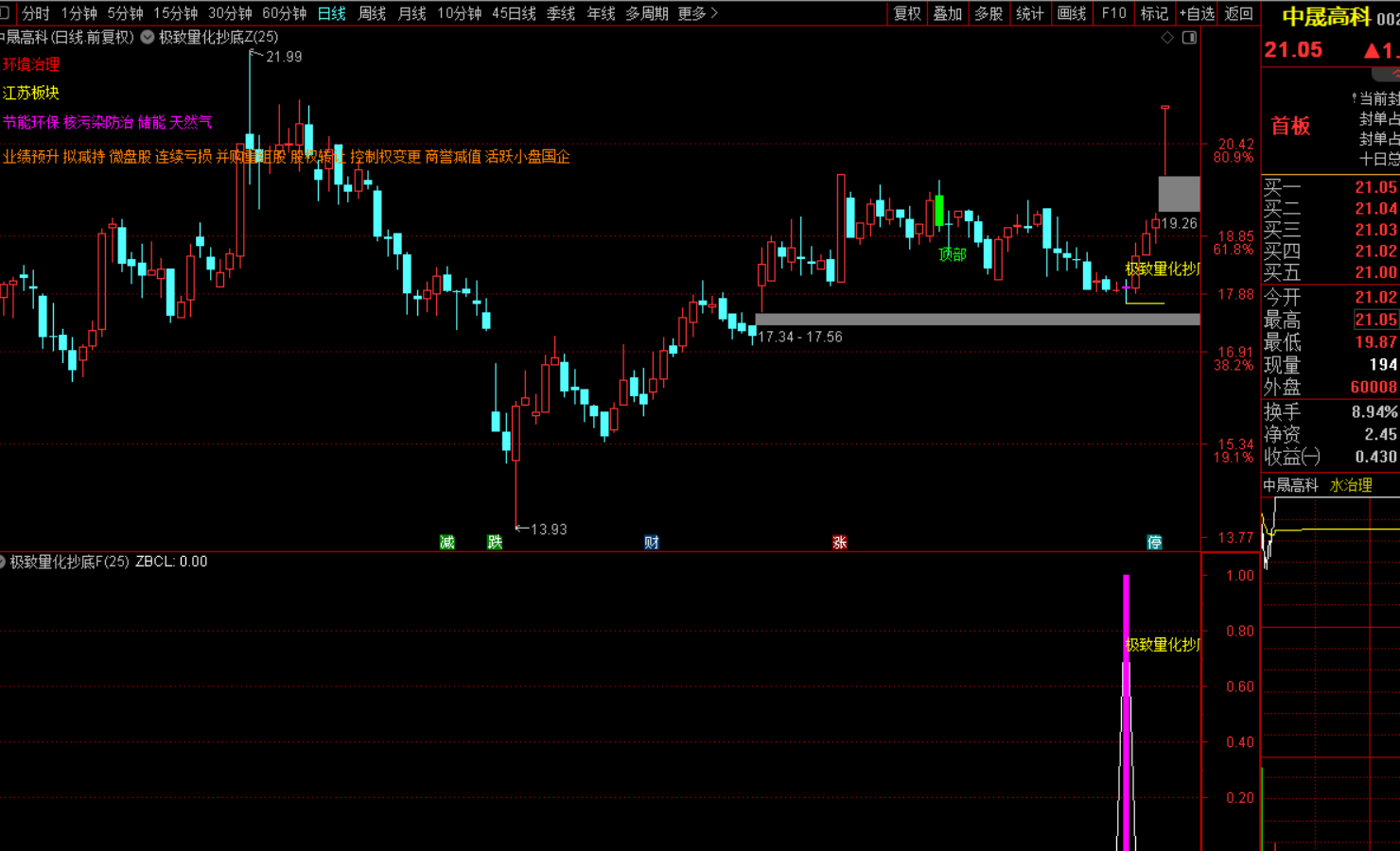This screenshot has width=1400, height=851.
Task: Click the 水治理 sector link
Action: click(1351, 485)
